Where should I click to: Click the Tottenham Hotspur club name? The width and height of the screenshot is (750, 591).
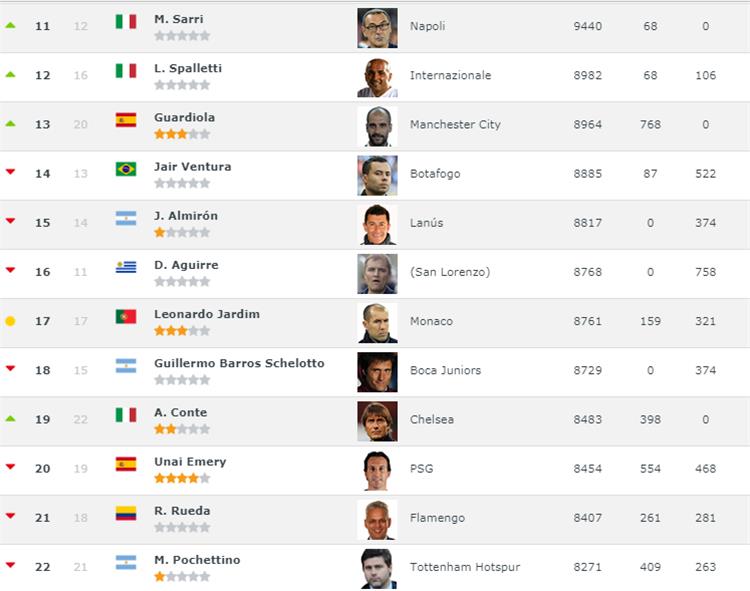click(465, 567)
